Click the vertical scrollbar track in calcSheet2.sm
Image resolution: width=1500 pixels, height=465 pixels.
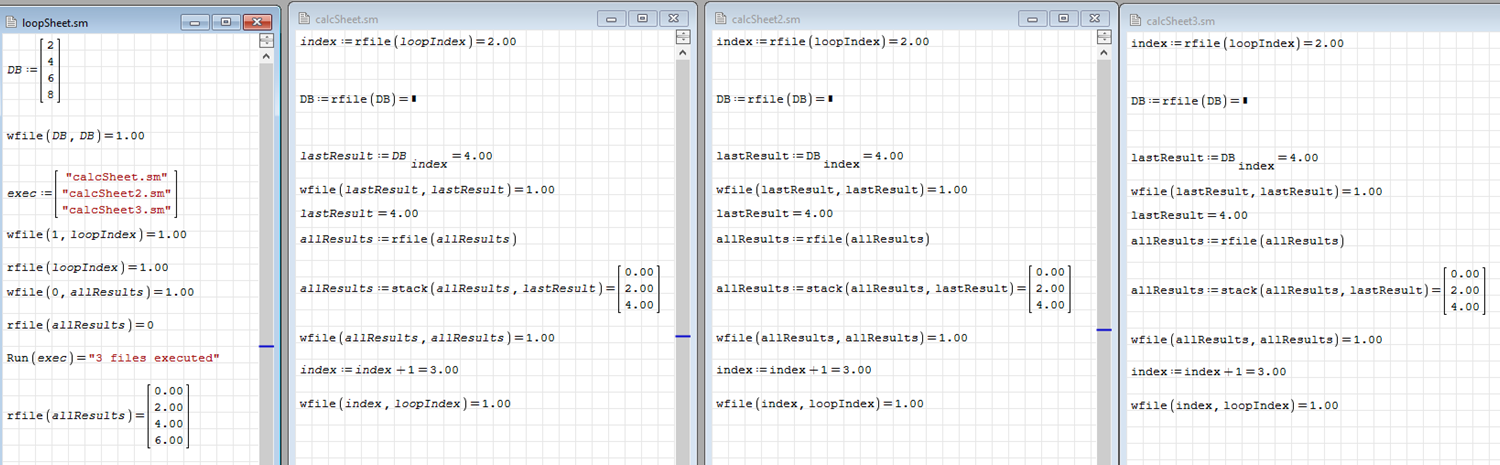coord(1103,200)
